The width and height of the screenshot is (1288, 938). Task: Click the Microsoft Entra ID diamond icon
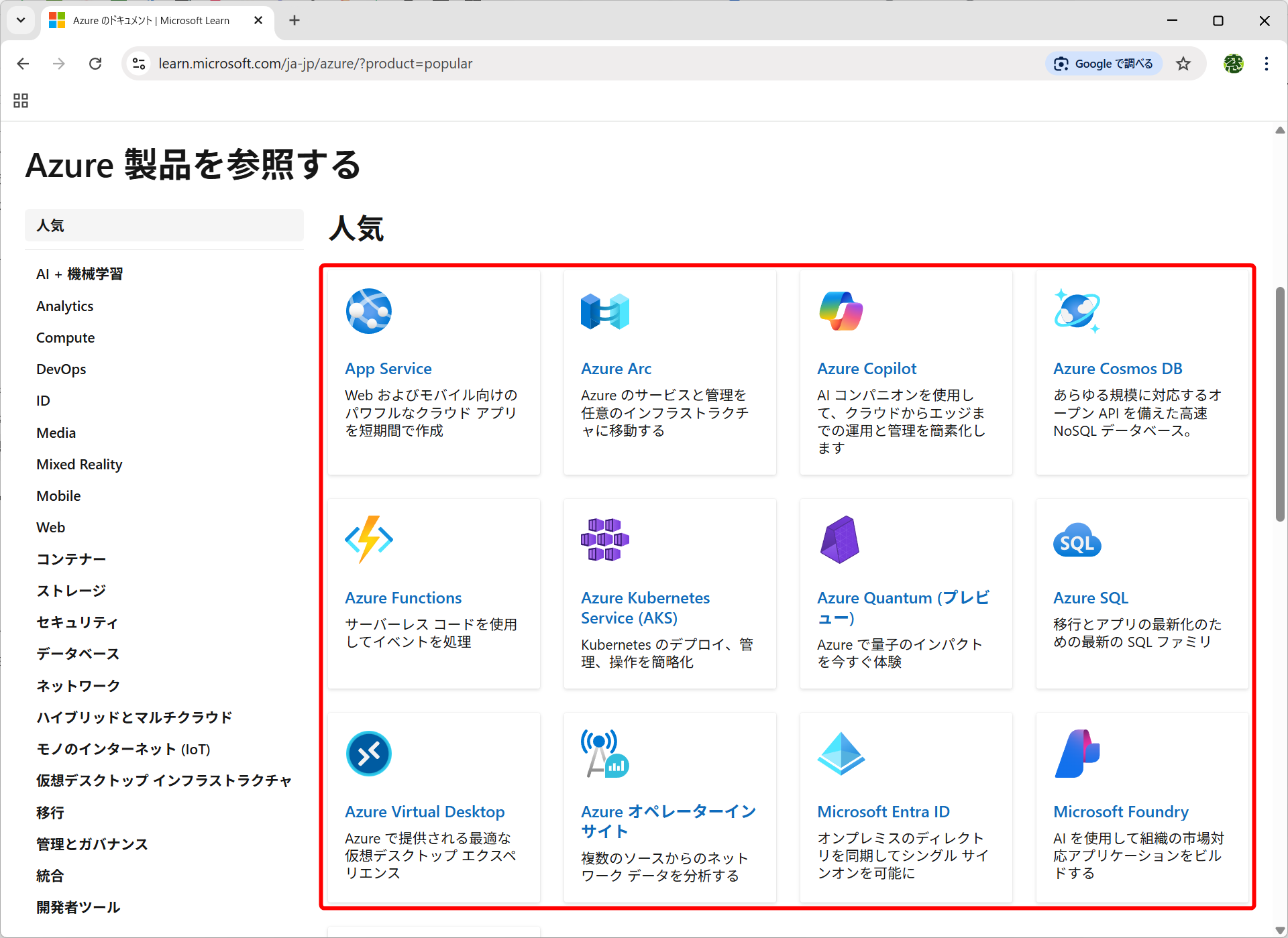(841, 754)
